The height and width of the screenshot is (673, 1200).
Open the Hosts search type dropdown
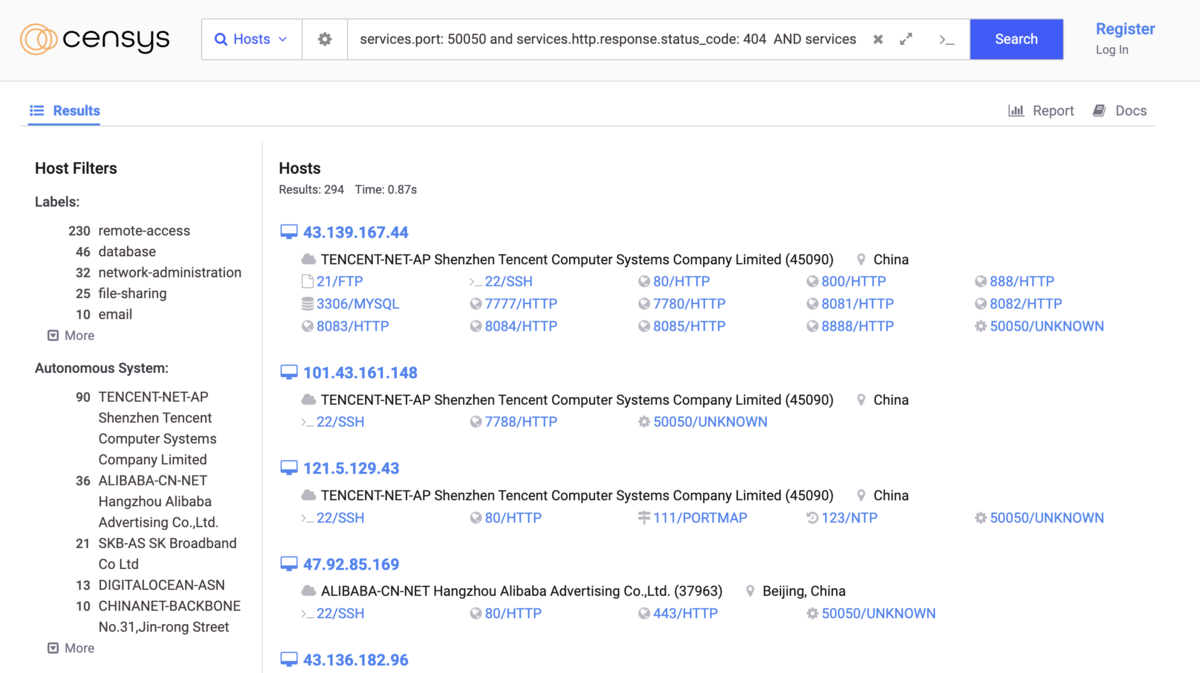point(251,39)
